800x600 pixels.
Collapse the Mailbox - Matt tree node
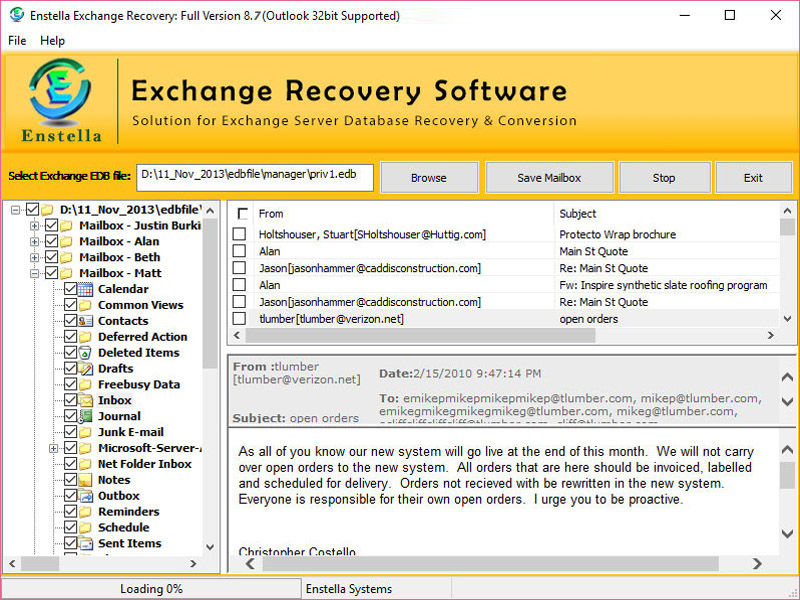click(35, 273)
